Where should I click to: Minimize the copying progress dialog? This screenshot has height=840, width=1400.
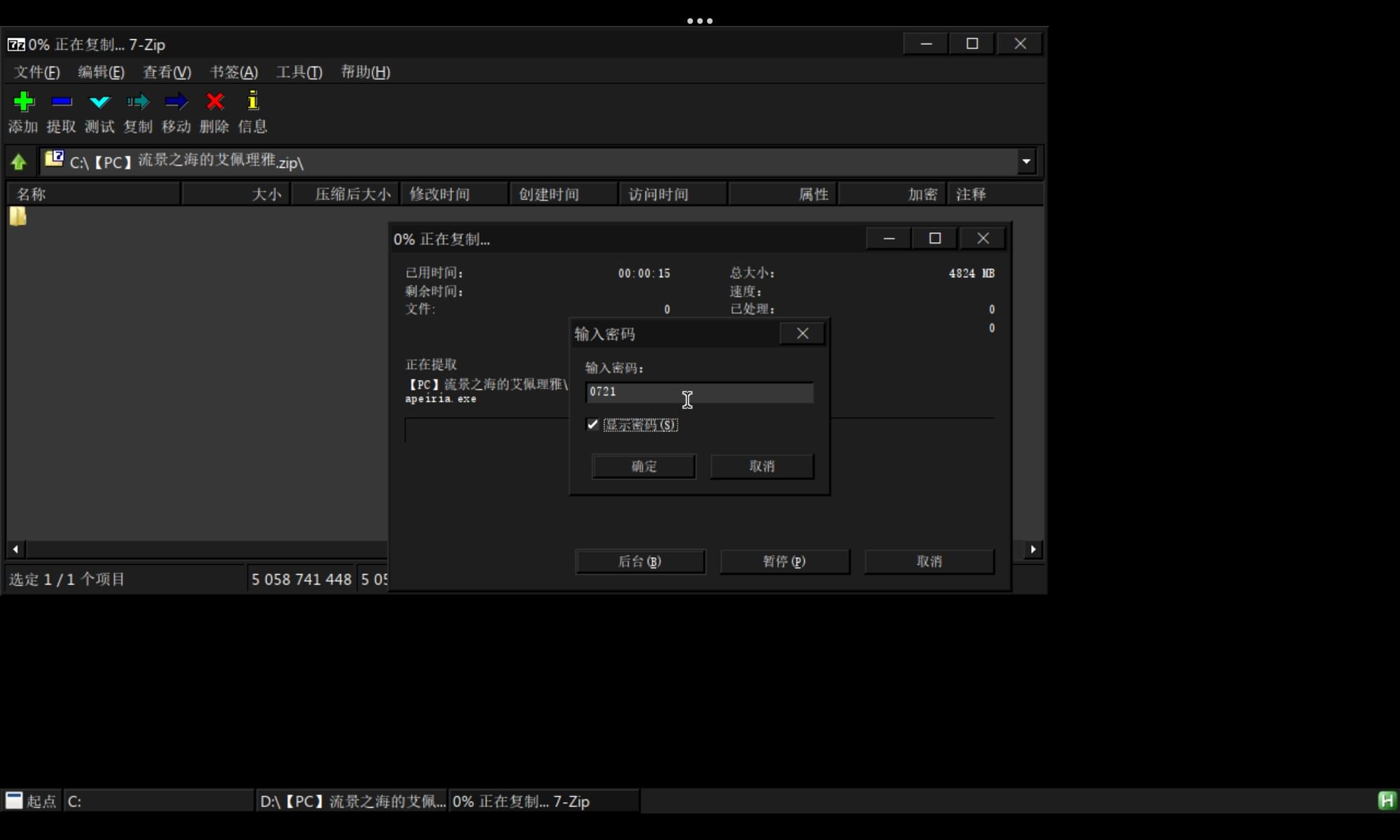click(889, 239)
